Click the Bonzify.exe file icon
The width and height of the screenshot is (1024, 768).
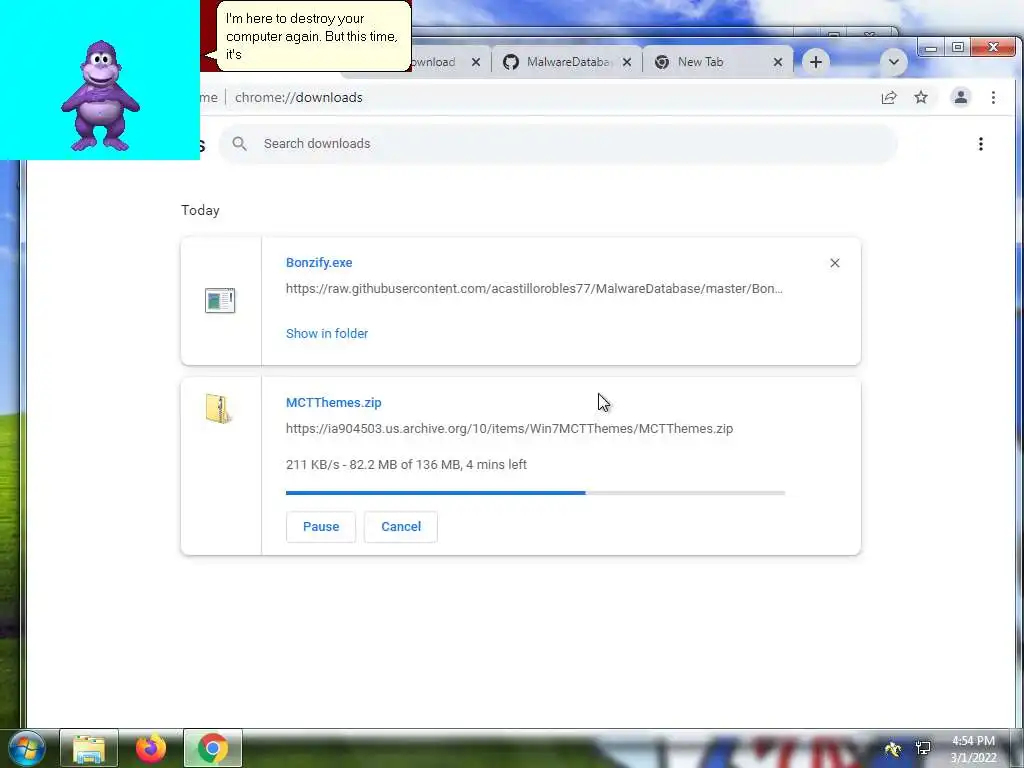pyautogui.click(x=220, y=300)
